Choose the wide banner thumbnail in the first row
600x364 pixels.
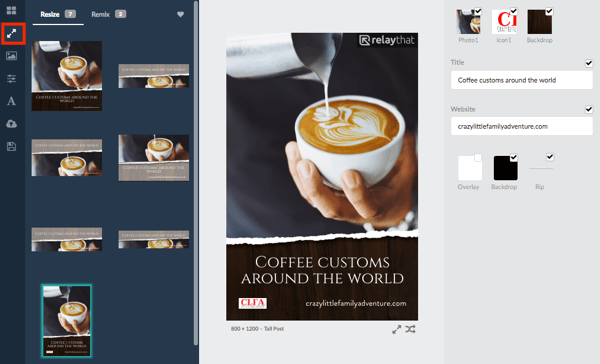pyautogui.click(x=153, y=76)
